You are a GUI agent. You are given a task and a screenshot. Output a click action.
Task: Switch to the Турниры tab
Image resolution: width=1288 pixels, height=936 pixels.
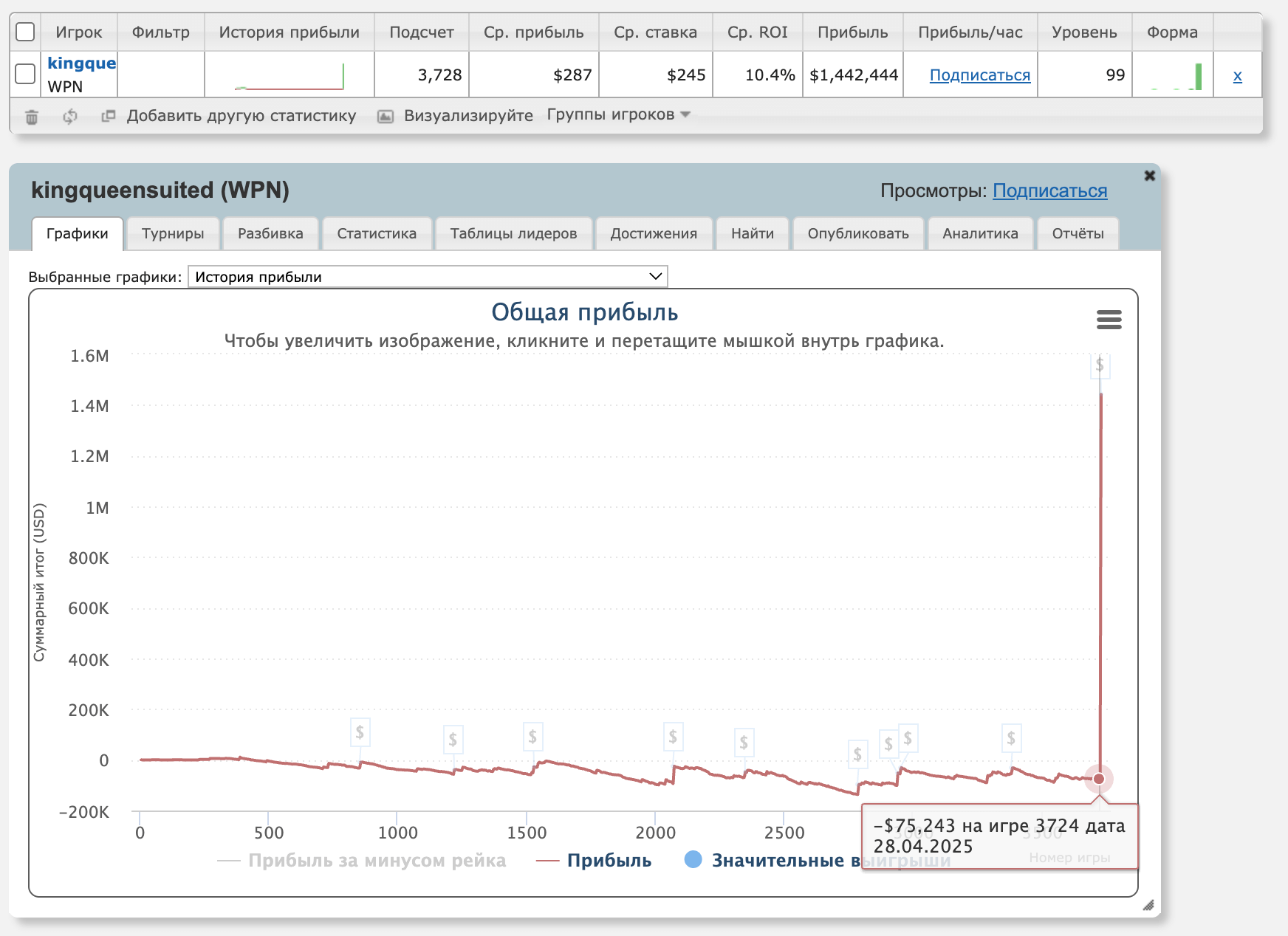tap(173, 234)
